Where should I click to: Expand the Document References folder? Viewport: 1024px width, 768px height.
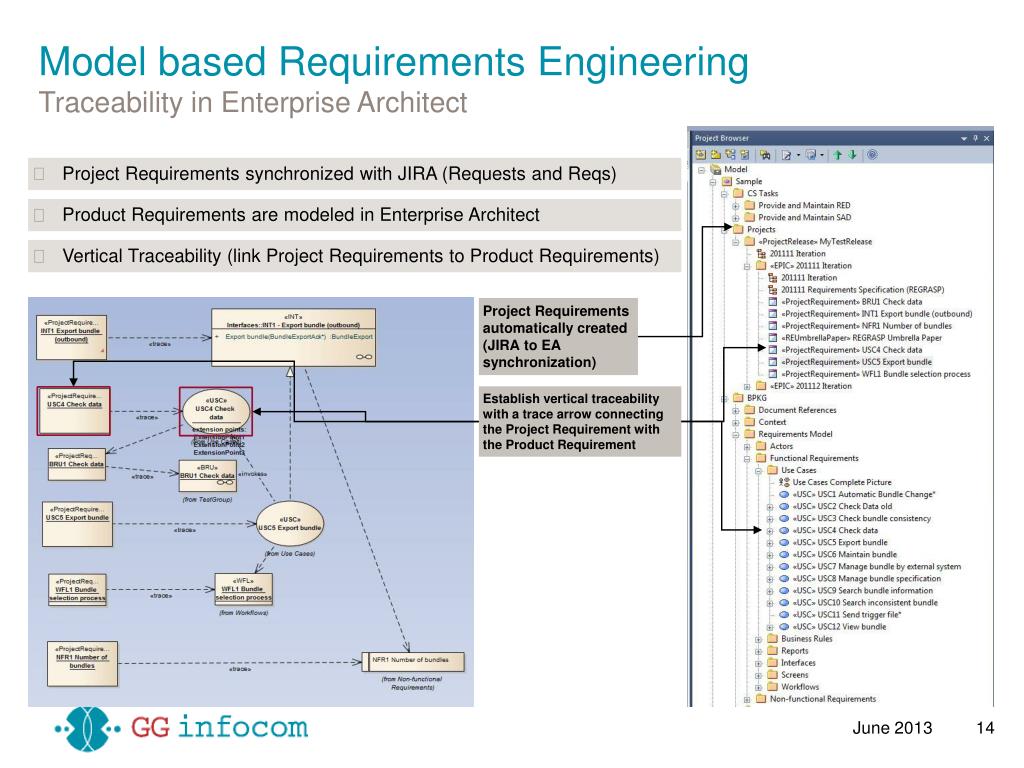(x=736, y=411)
